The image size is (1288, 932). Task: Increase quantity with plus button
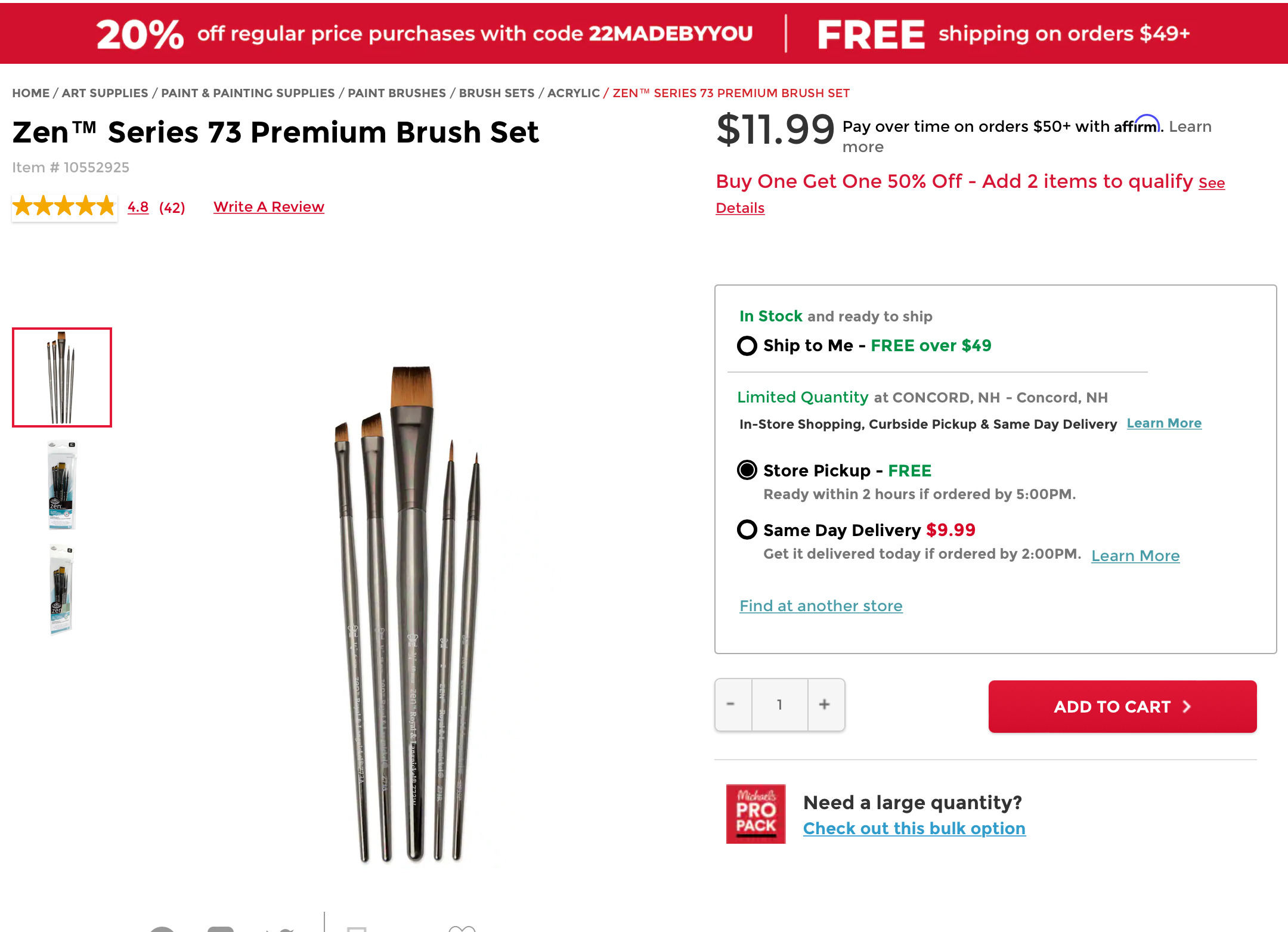pyautogui.click(x=825, y=705)
